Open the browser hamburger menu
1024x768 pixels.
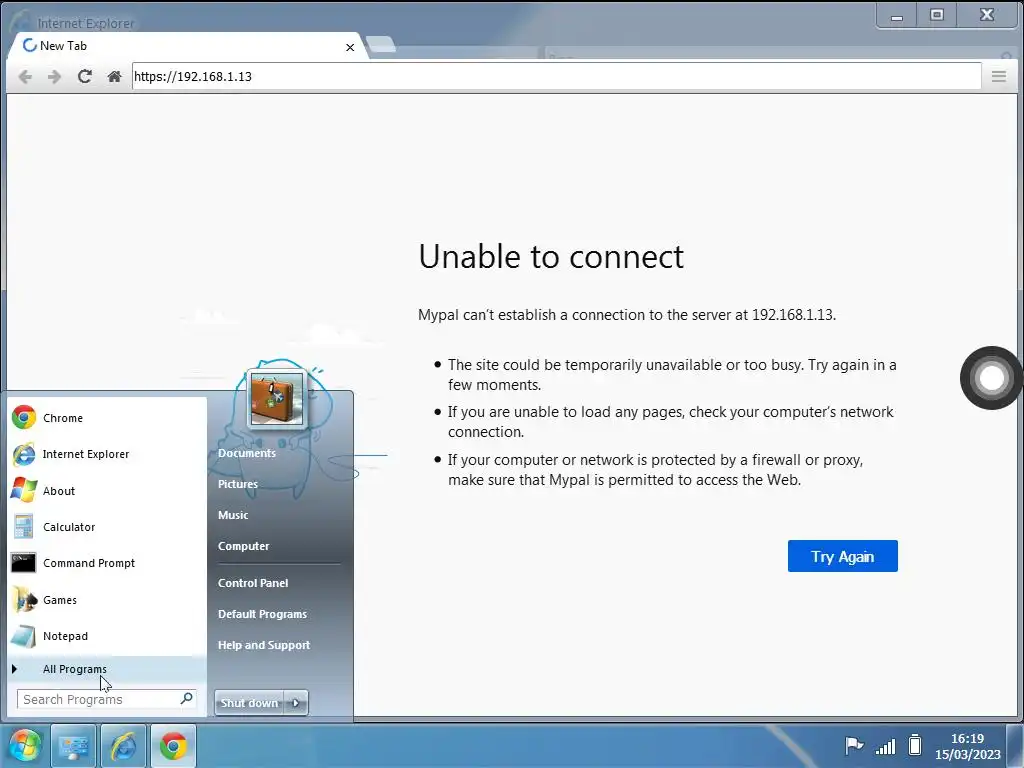(x=999, y=76)
